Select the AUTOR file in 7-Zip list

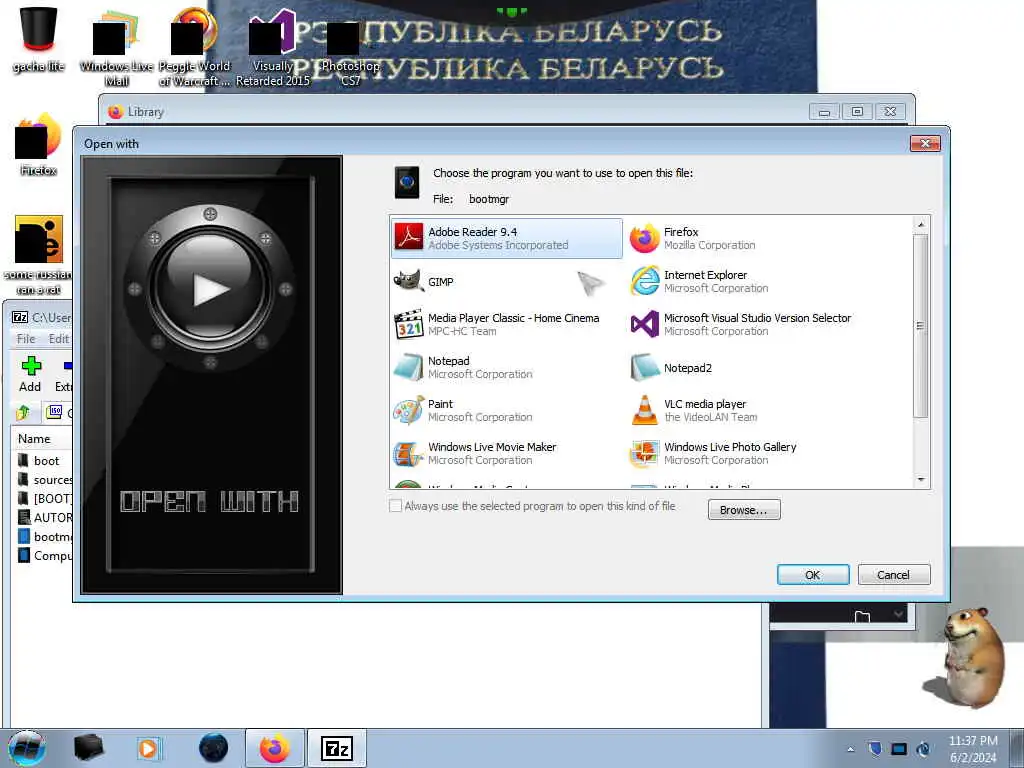(x=46, y=518)
